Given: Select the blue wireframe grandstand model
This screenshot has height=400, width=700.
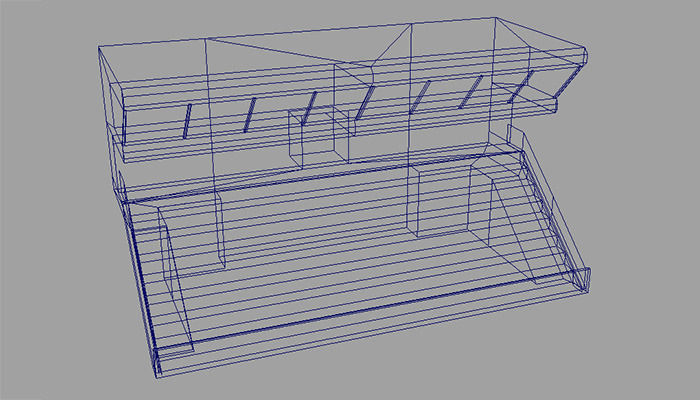Looking at the screenshot, I should pos(344,198).
